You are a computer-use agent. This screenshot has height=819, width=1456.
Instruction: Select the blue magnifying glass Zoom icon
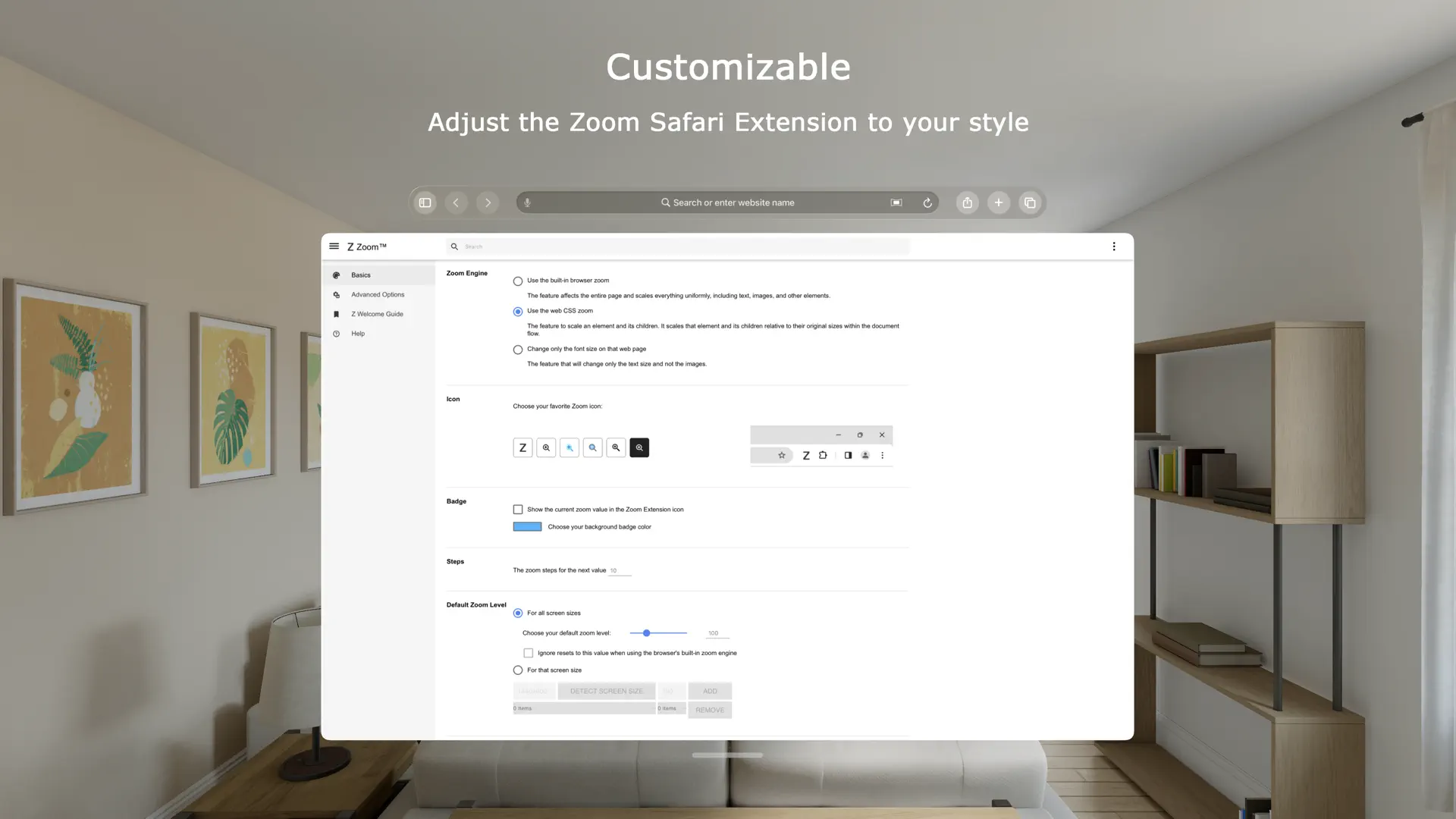tap(592, 447)
